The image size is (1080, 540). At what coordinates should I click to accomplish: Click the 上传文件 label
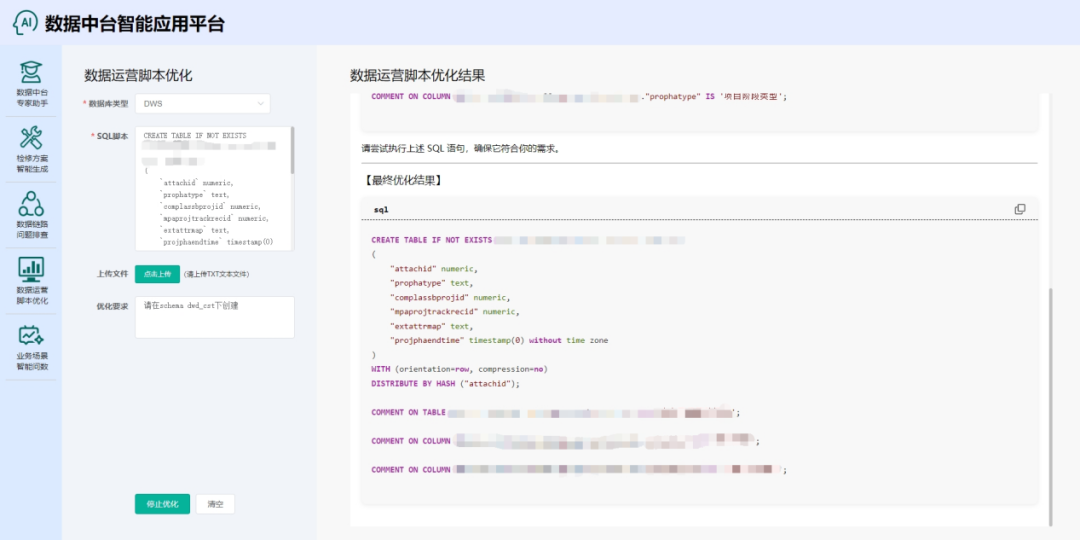tap(112, 273)
